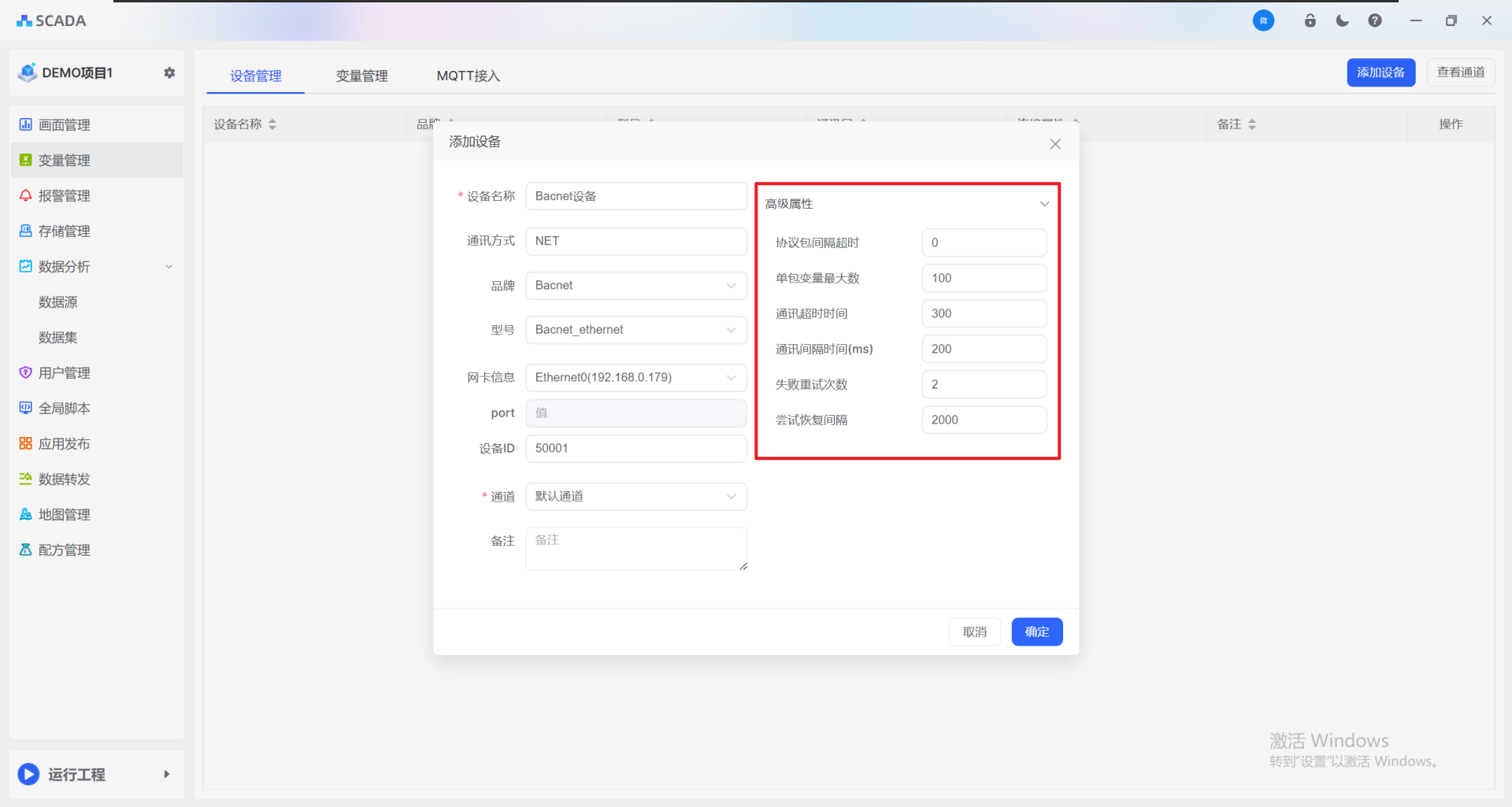
Task: Open help question mark icon
Action: point(1375,20)
